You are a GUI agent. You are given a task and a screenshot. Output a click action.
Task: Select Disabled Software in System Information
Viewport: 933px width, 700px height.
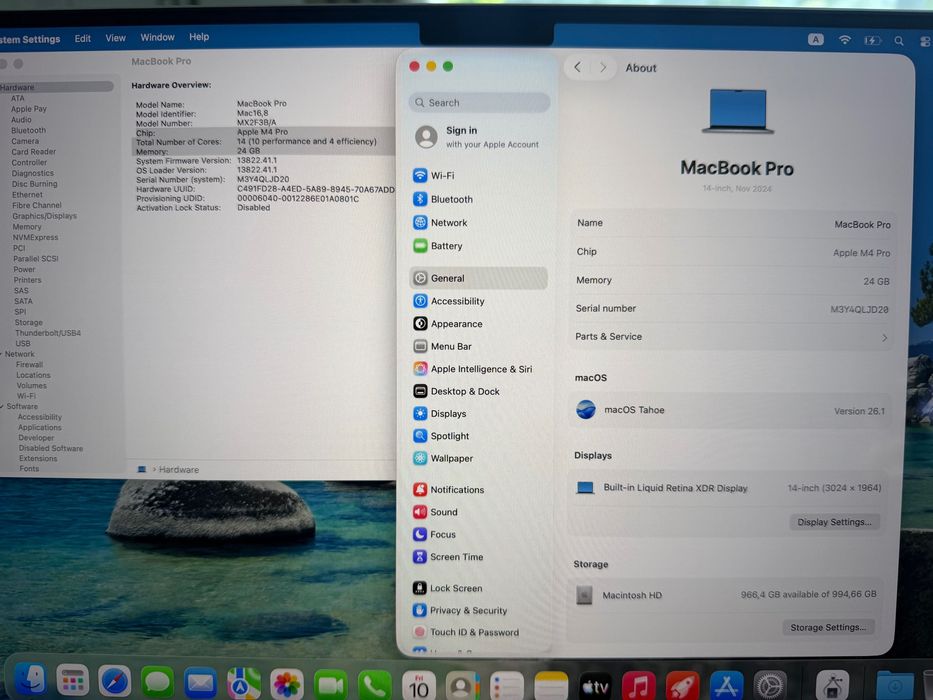click(51, 448)
